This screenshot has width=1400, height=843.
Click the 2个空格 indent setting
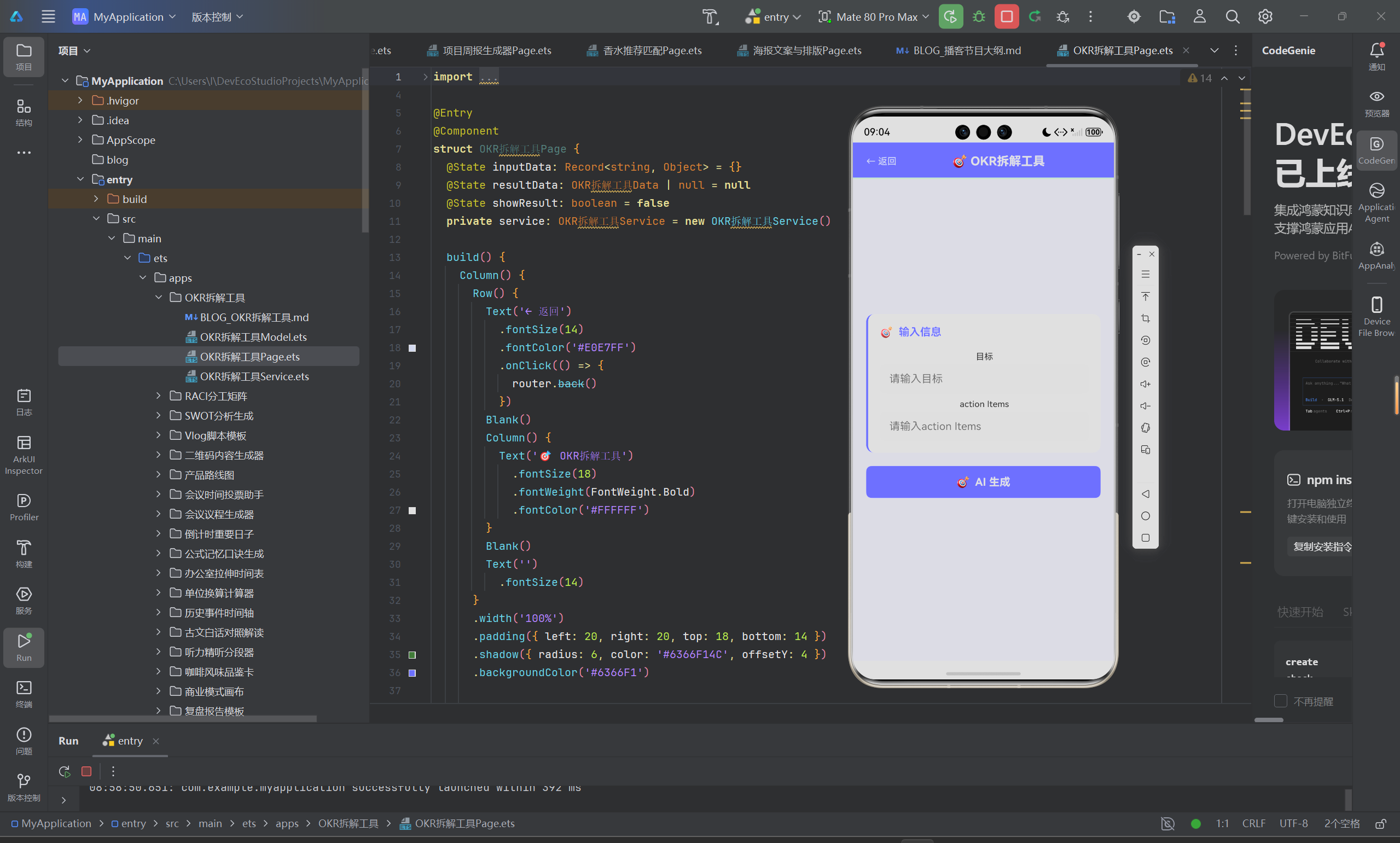tap(1341, 823)
